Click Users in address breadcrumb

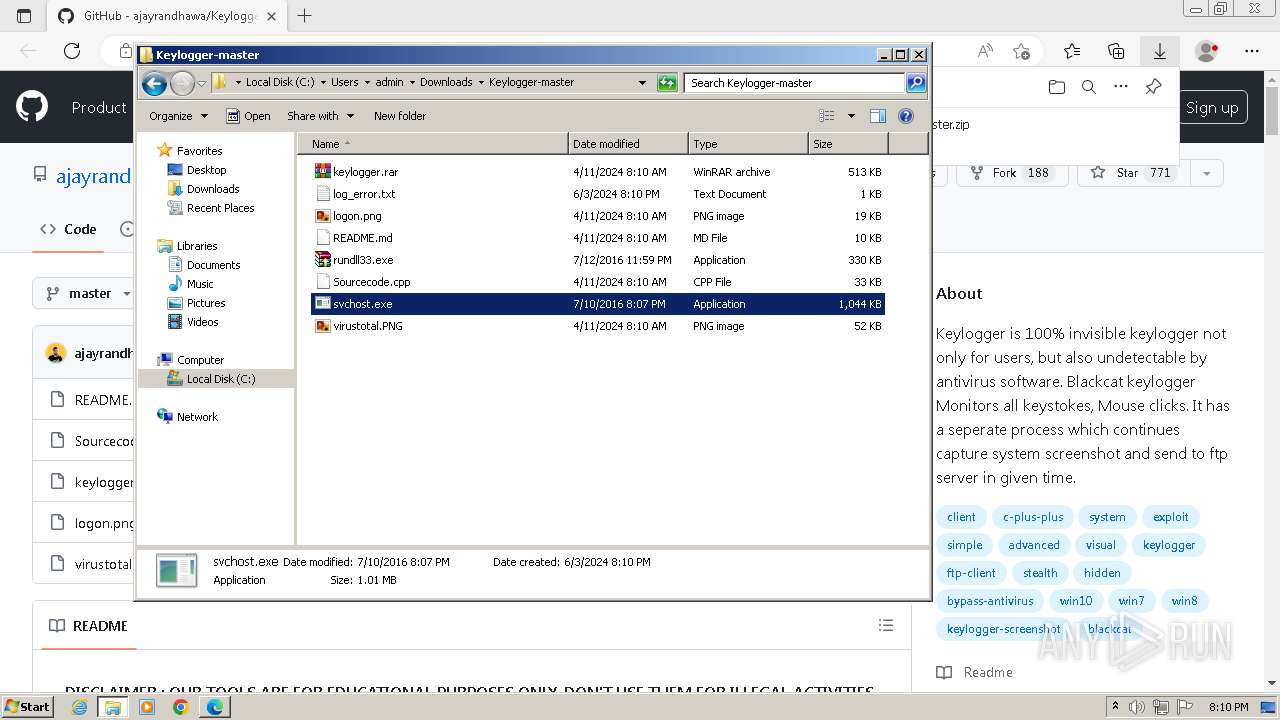click(x=345, y=83)
